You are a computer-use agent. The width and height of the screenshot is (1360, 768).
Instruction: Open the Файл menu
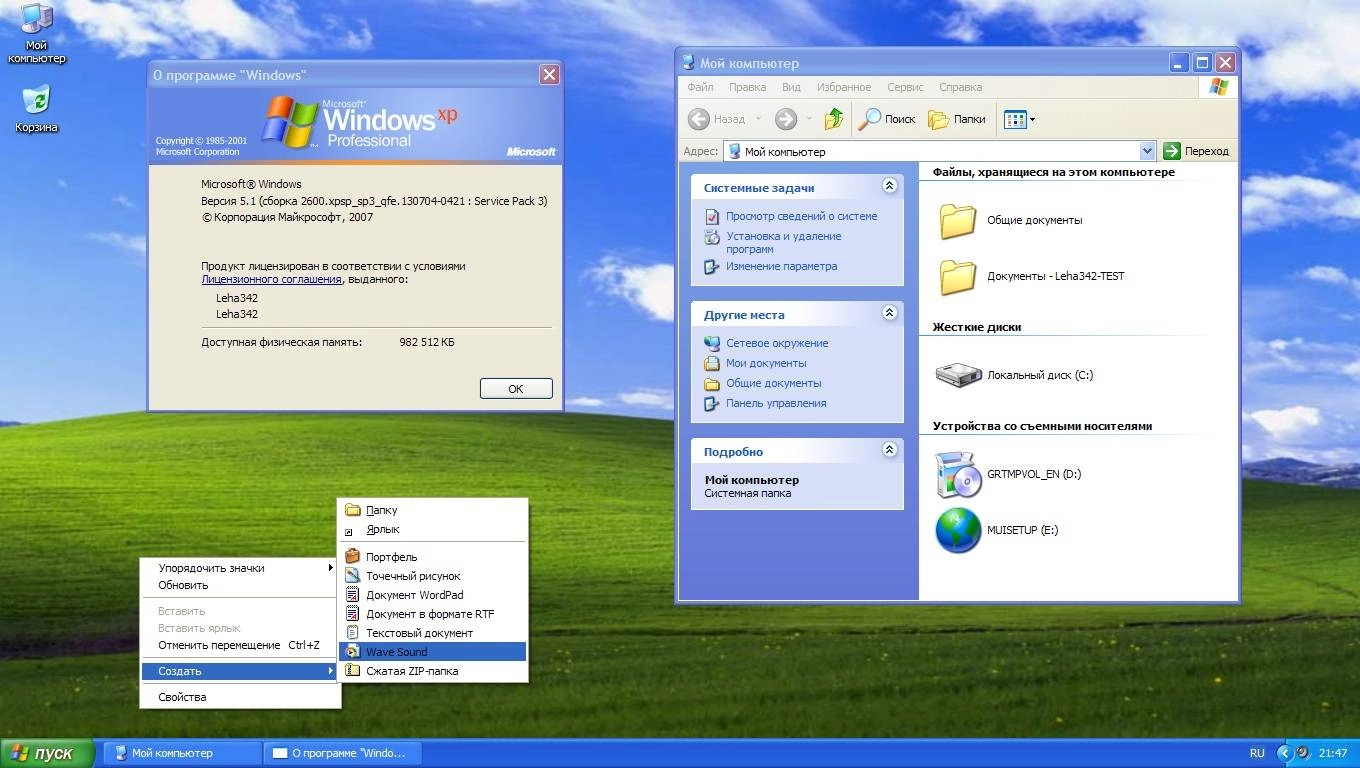tap(700, 87)
